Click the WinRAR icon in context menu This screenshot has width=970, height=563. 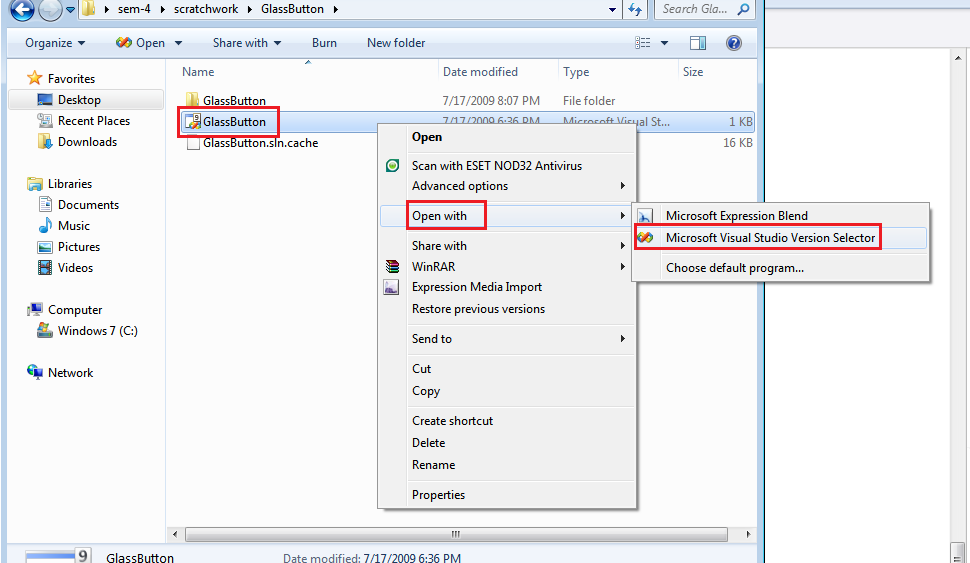pyautogui.click(x=393, y=267)
